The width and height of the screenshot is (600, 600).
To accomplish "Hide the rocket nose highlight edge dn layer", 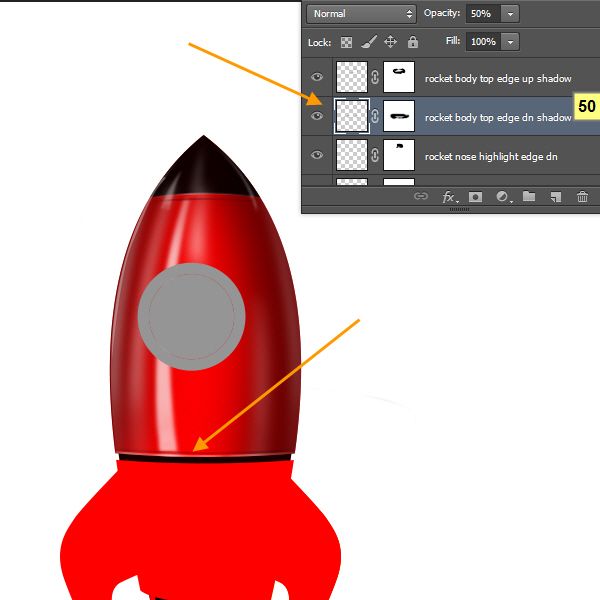I will tap(317, 155).
